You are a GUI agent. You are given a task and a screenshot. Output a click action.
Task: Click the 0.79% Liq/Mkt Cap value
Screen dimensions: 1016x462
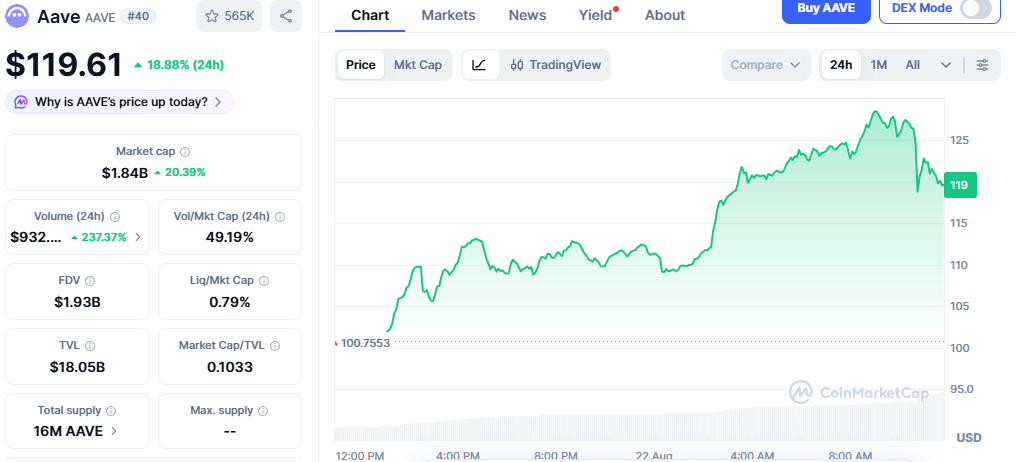click(x=229, y=302)
